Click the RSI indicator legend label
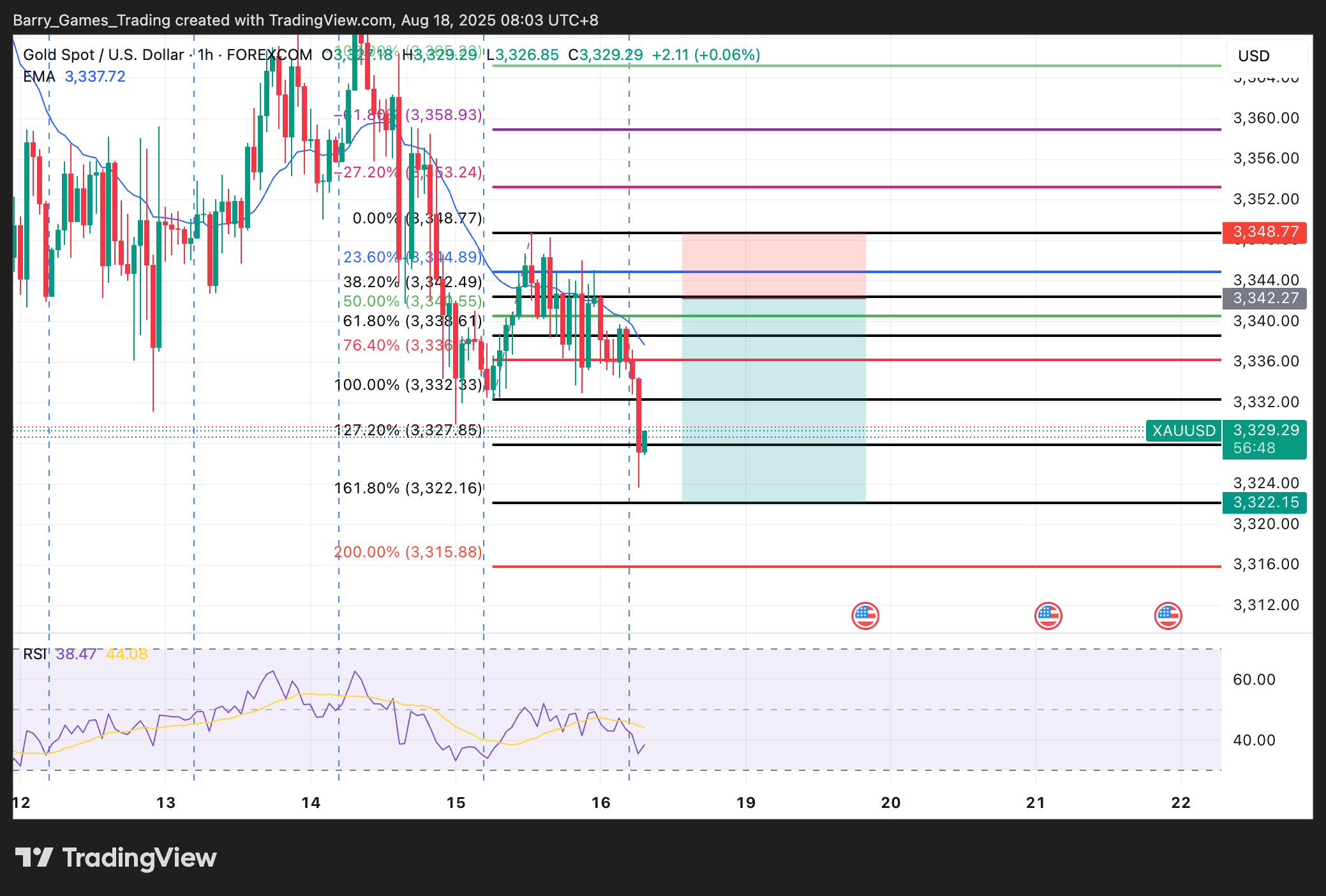Image resolution: width=1326 pixels, height=896 pixels. click(x=34, y=654)
